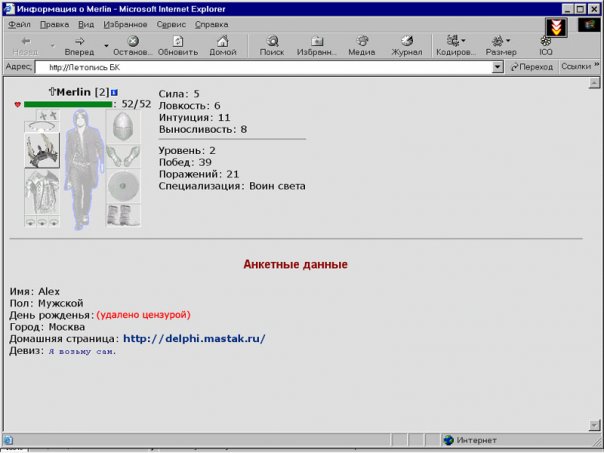Open the delphi.mastak.ru homepage link
This screenshot has height=453, width=604.
[194, 339]
